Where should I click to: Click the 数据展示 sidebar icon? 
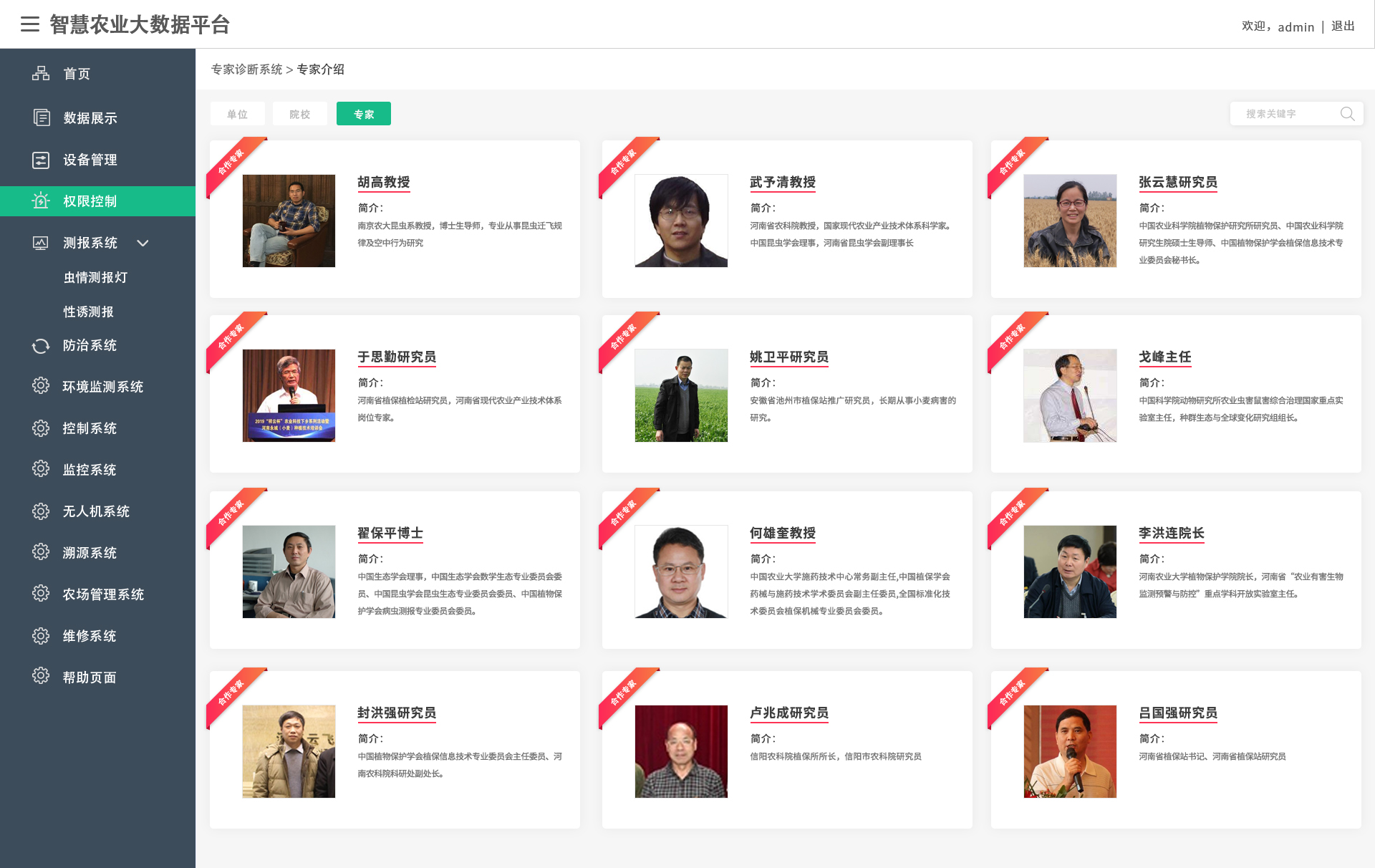pyautogui.click(x=42, y=117)
